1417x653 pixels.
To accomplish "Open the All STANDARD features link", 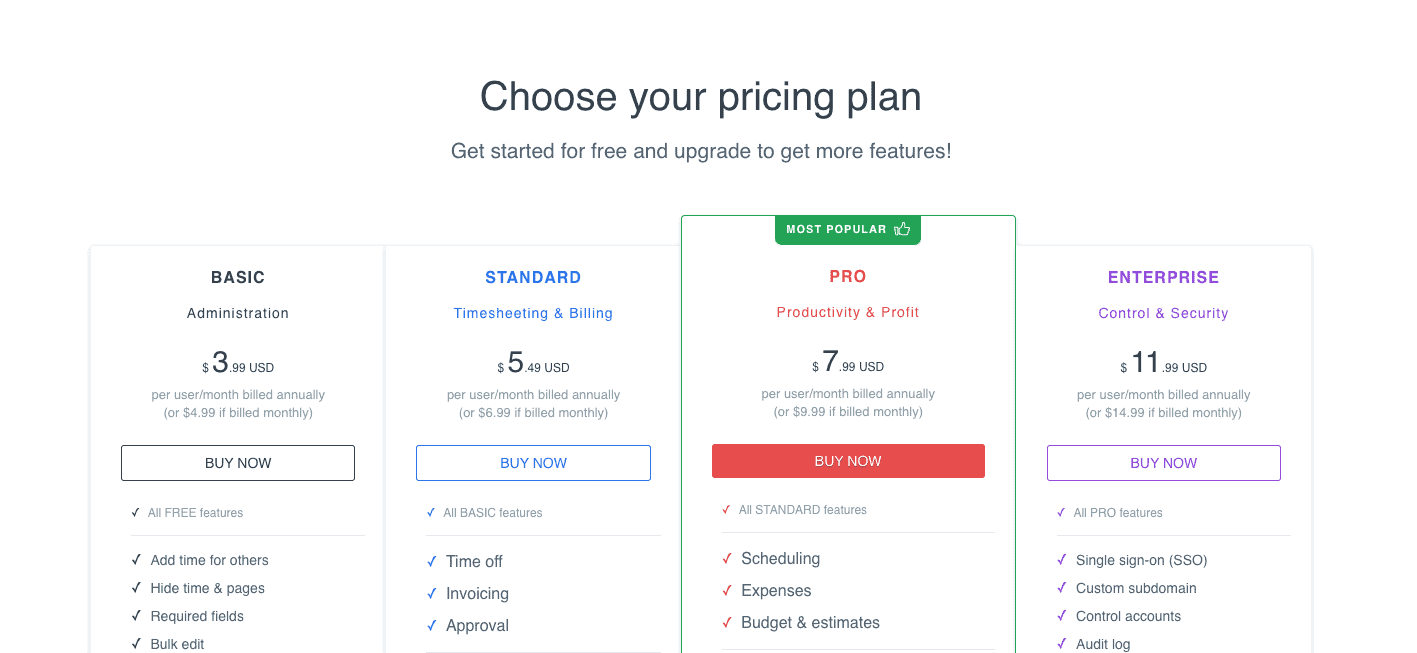I will click(802, 510).
